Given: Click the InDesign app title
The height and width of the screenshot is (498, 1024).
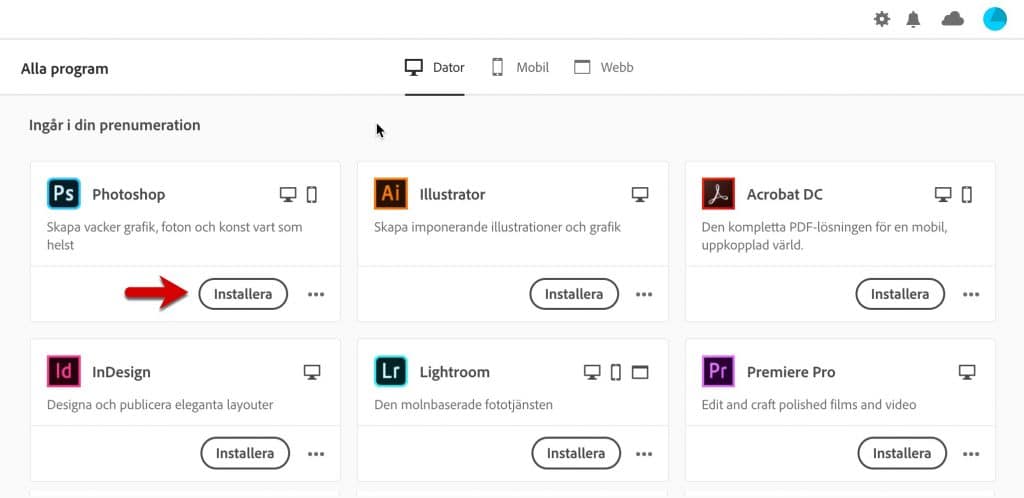Looking at the screenshot, I should point(121,373).
